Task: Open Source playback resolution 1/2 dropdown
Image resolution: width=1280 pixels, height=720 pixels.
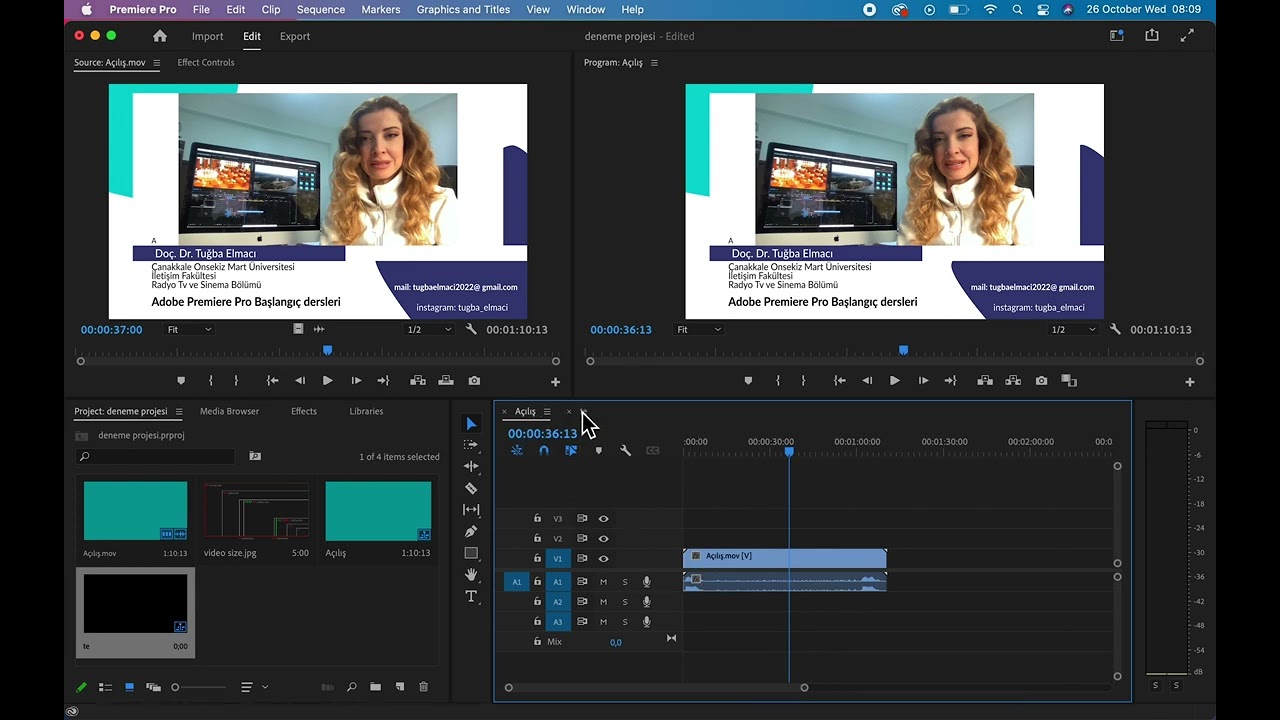Action: [429, 329]
